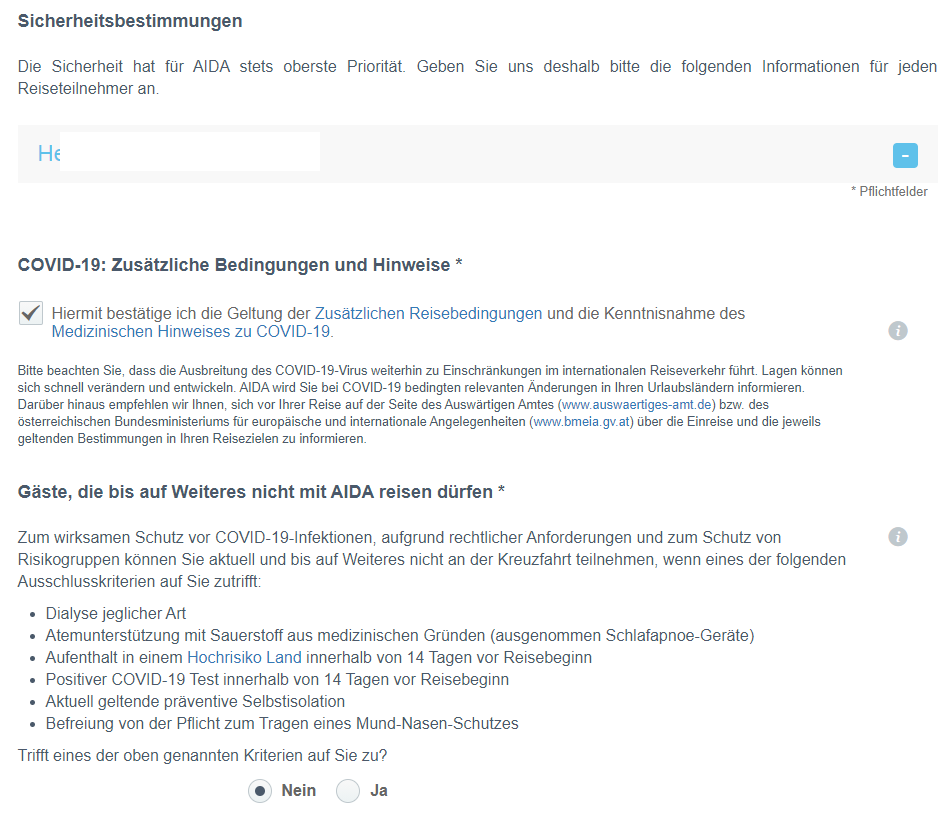947x814 pixels.
Task: Open the Hochrisiko Land link
Action: coord(244,657)
